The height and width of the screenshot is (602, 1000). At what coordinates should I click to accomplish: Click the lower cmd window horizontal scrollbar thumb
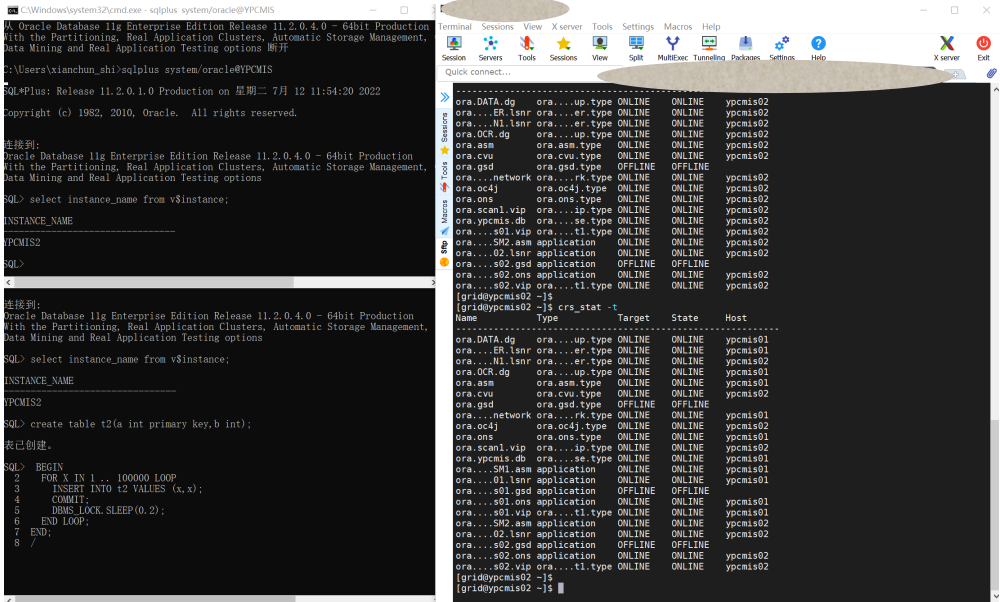click(x=155, y=599)
